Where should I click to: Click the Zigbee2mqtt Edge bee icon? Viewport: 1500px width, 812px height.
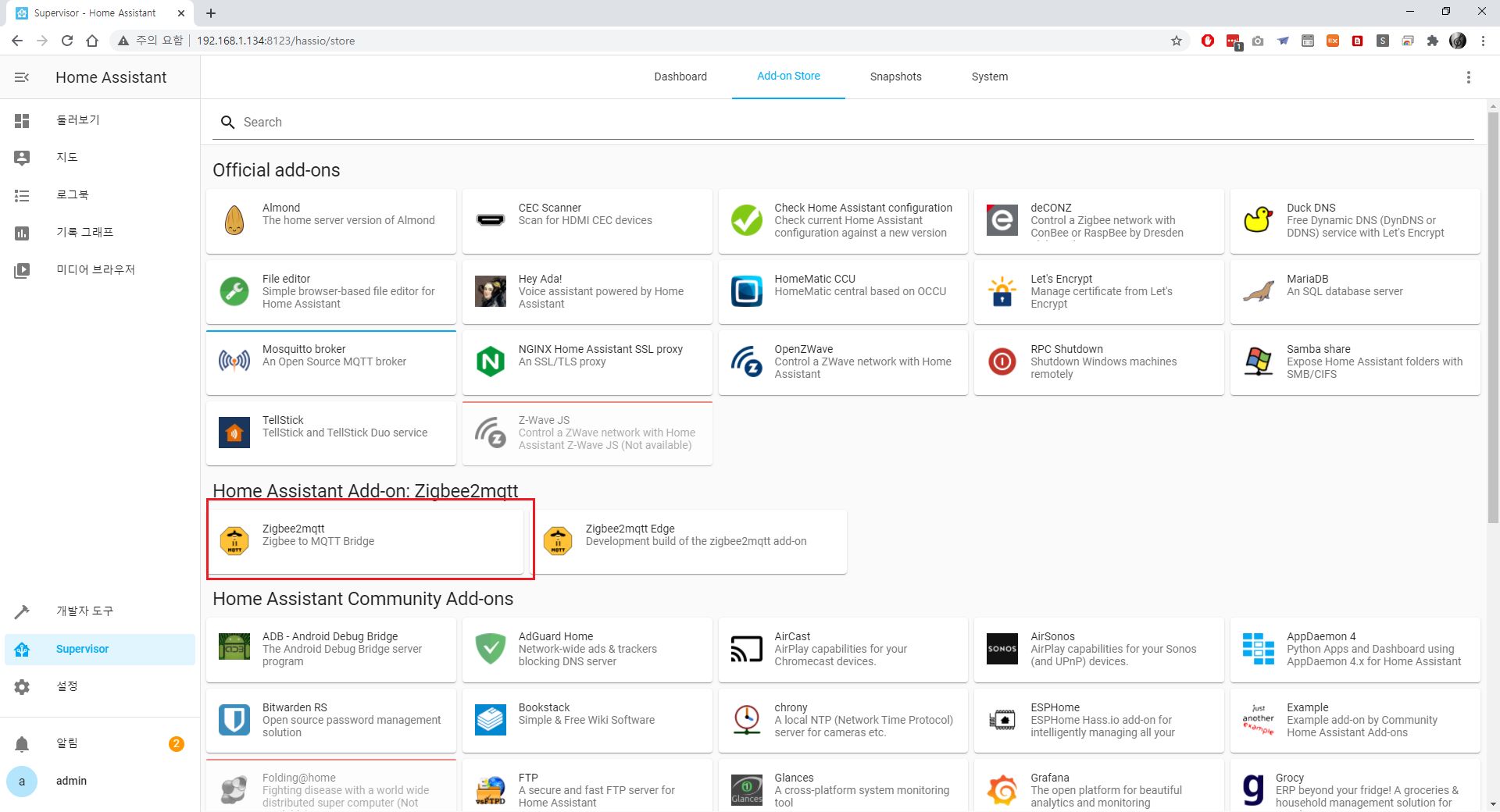558,541
